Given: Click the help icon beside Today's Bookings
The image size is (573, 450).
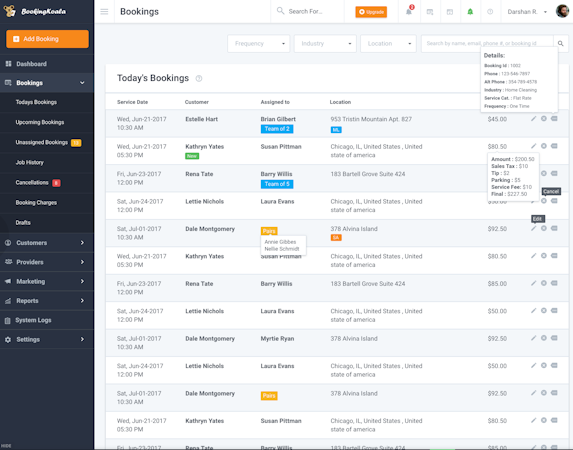Looking at the screenshot, I should point(199,79).
